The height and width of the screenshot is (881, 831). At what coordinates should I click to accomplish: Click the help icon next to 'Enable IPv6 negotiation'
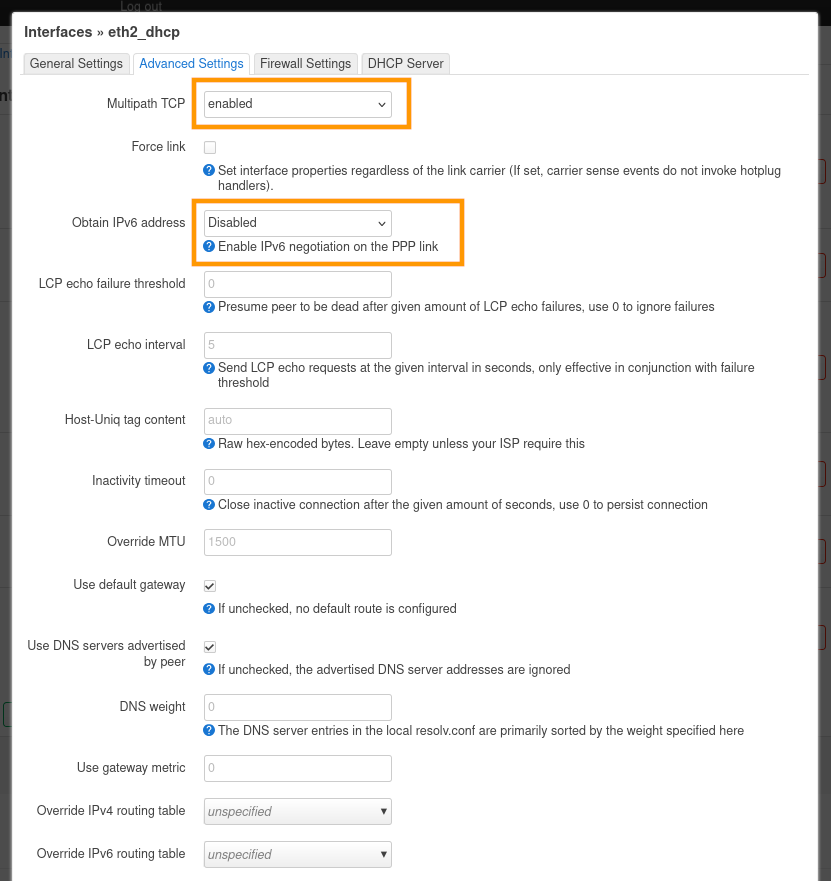click(x=209, y=246)
